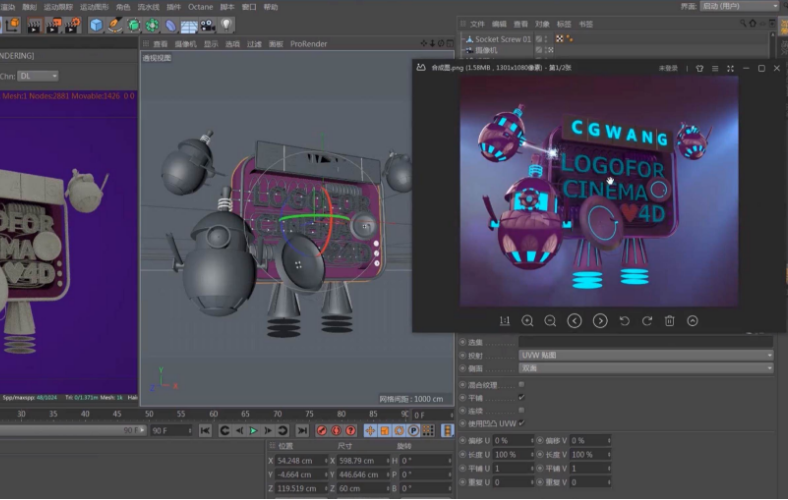Viewport: 788px width, 500px height.
Task: Open the Octane menu
Action: pos(200,7)
